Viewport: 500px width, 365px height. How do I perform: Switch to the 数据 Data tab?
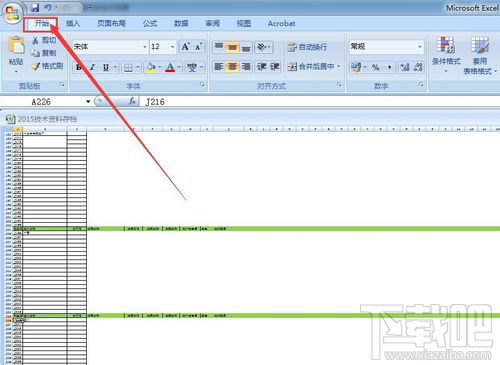181,24
